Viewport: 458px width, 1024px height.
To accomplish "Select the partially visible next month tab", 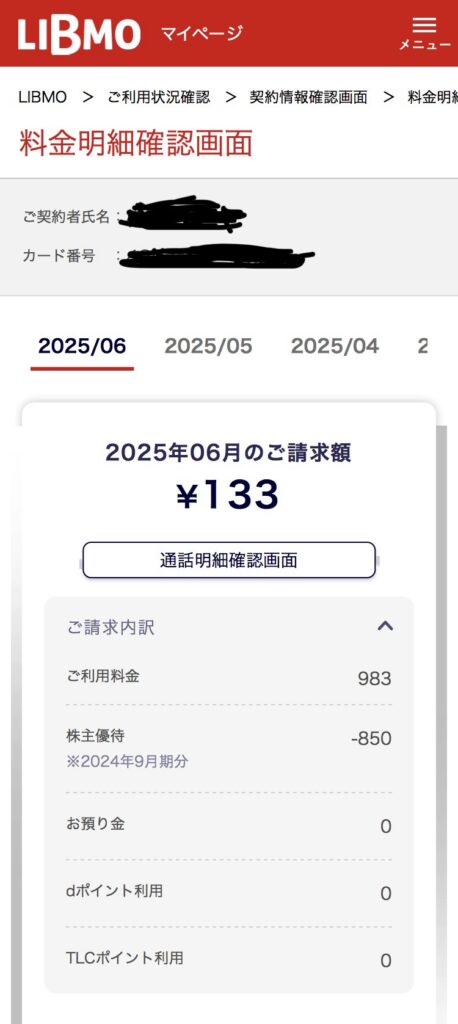I will 423,347.
